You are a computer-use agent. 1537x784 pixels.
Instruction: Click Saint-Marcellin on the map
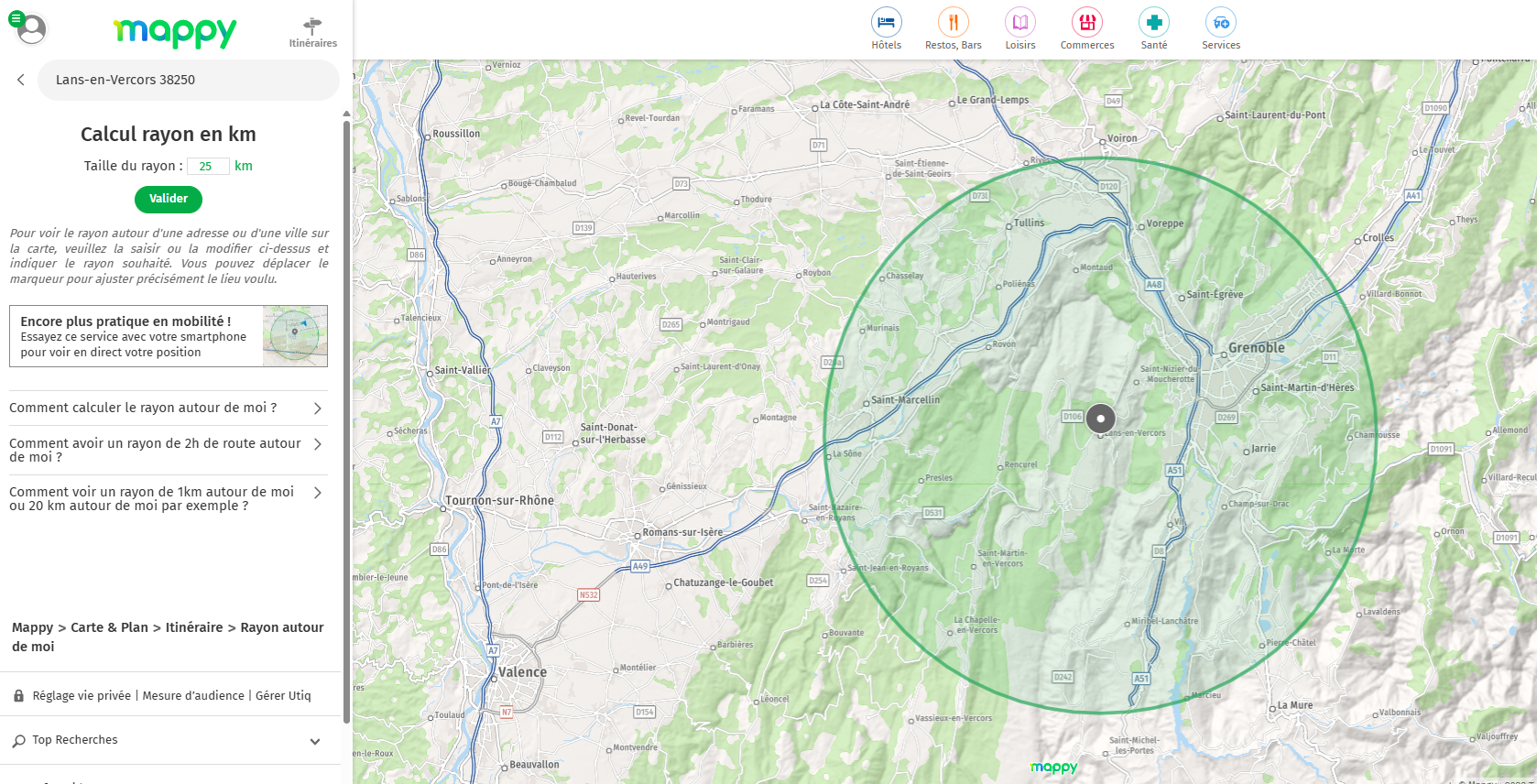point(905,400)
